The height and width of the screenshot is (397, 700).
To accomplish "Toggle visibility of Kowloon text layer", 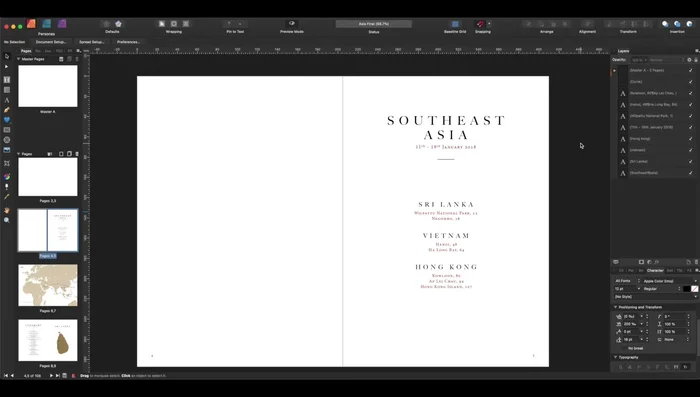I will (691, 93).
